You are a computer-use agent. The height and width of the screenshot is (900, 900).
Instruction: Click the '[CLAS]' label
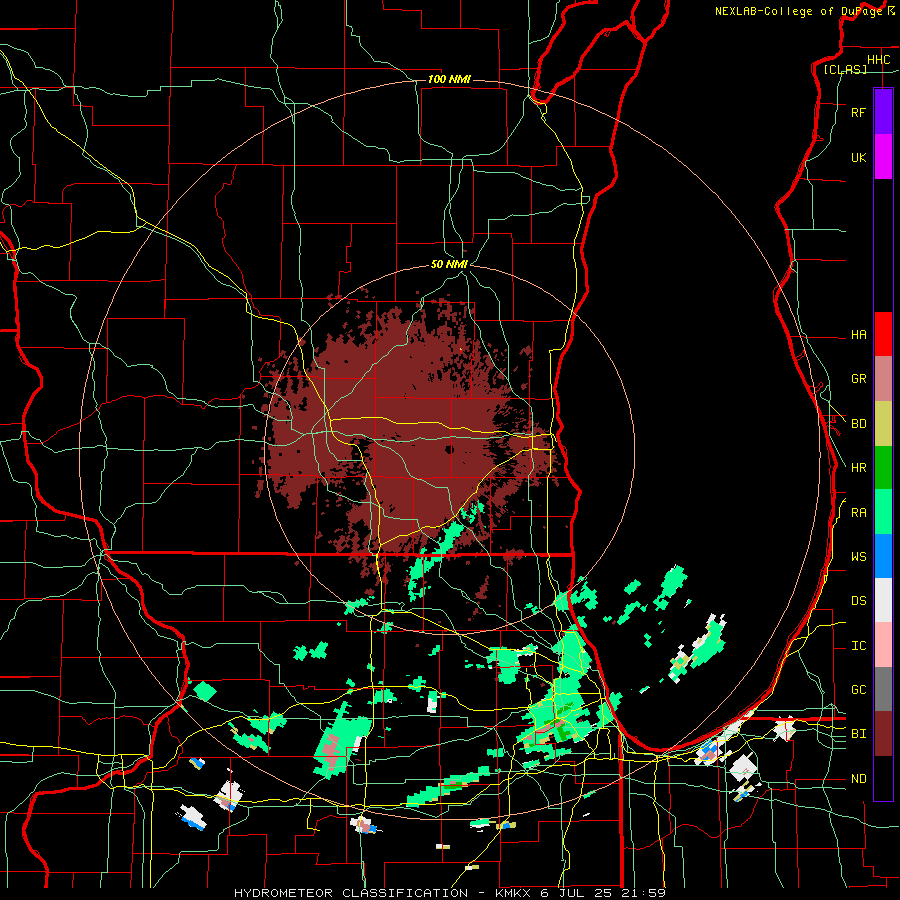click(x=845, y=70)
